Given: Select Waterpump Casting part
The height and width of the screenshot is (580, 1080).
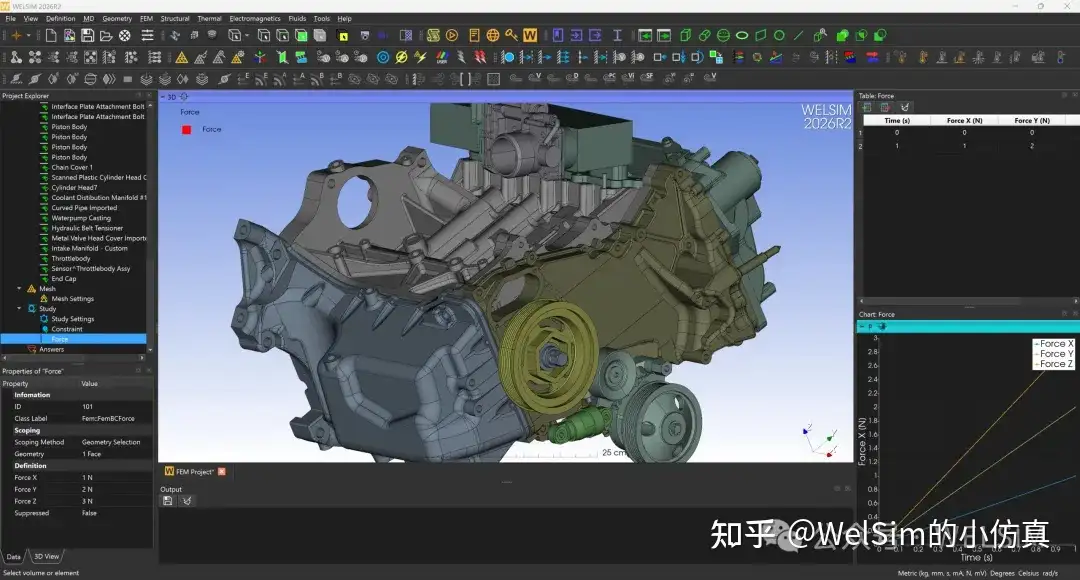Looking at the screenshot, I should (81, 218).
